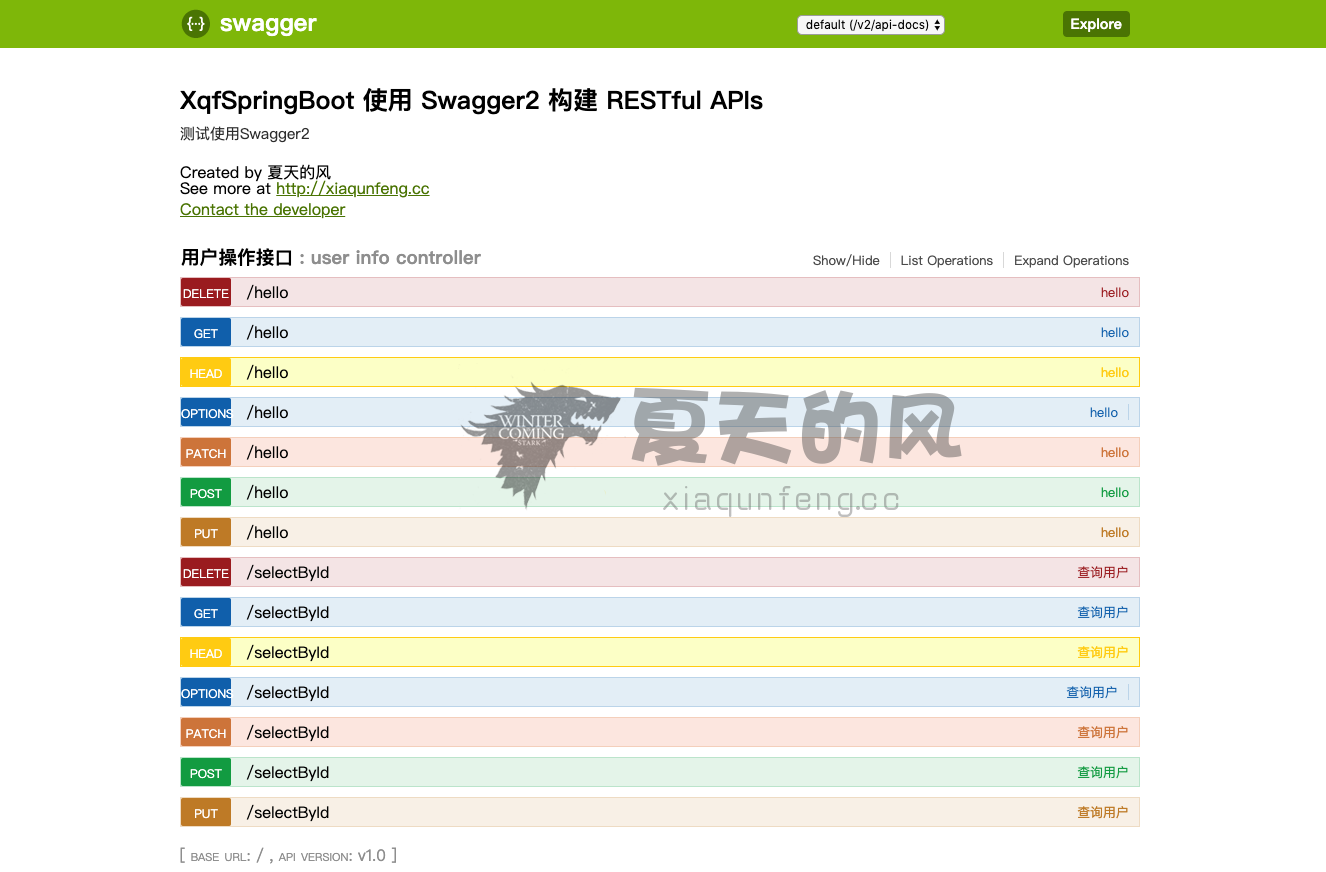Expand the PATCH /hello operation badge
Image resolution: width=1326 pixels, height=872 pixels.
[206, 453]
